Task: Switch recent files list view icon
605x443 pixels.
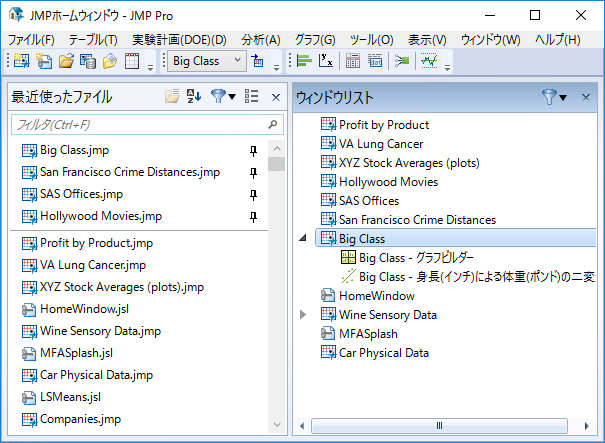Action: point(252,96)
